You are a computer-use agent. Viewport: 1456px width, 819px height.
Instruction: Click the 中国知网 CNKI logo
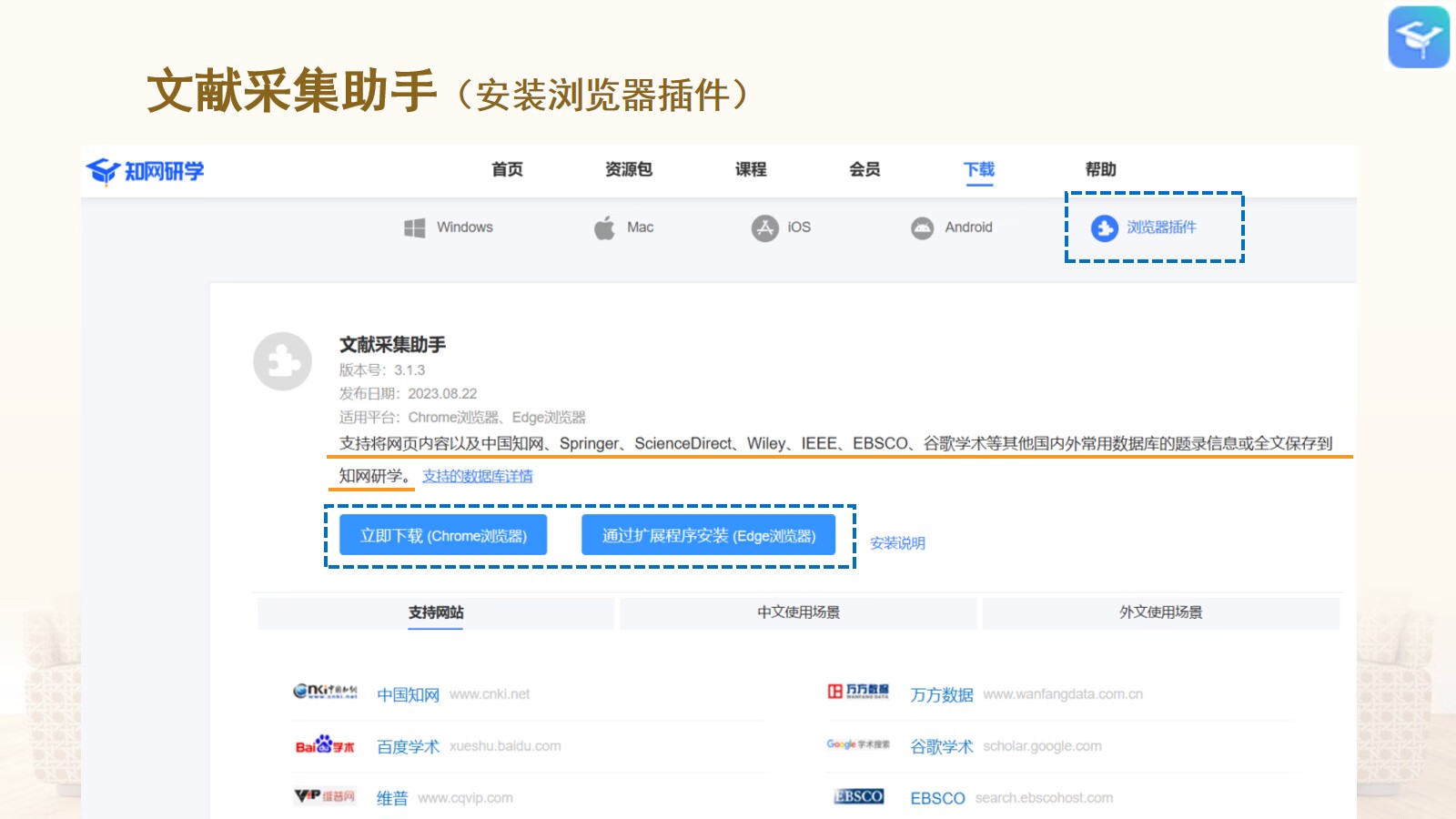pyautogui.click(x=325, y=693)
